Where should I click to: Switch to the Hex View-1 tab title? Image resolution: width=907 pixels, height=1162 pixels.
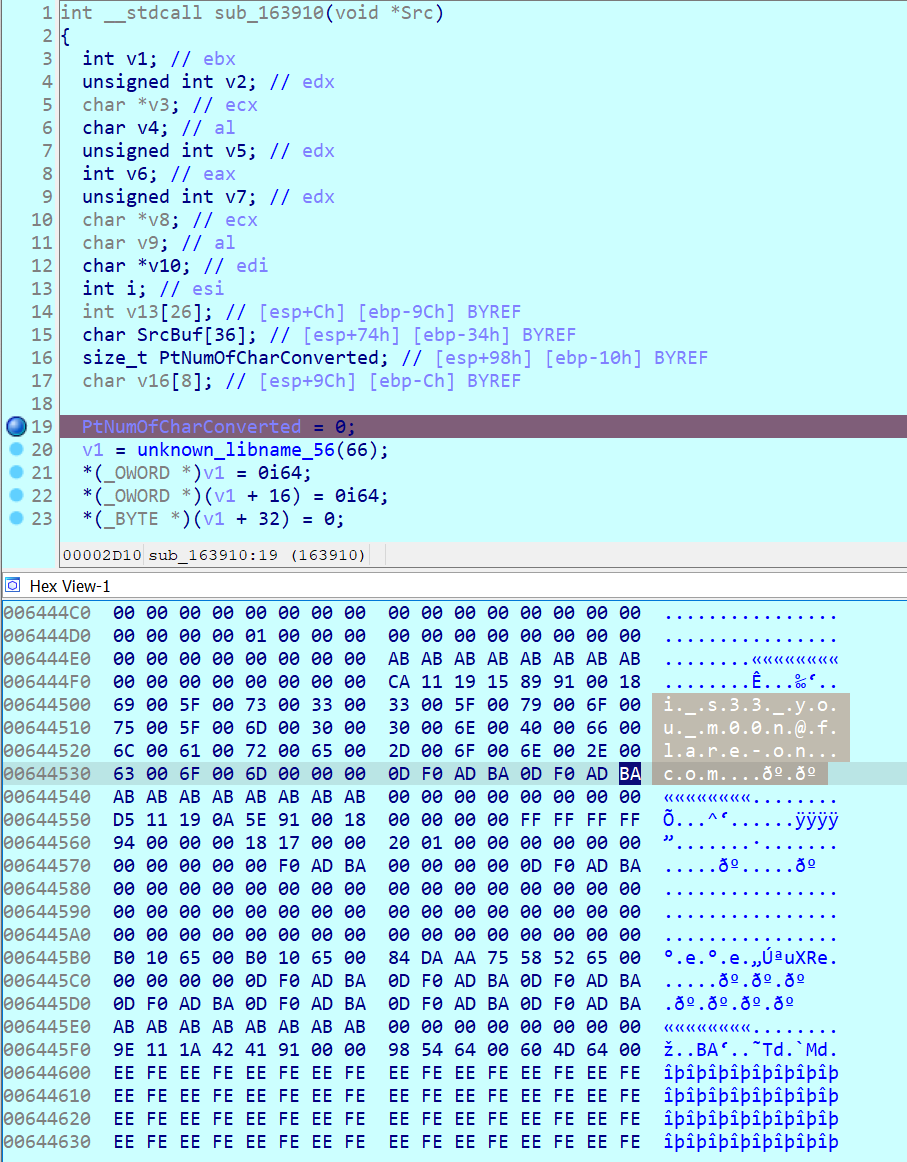(x=70, y=586)
